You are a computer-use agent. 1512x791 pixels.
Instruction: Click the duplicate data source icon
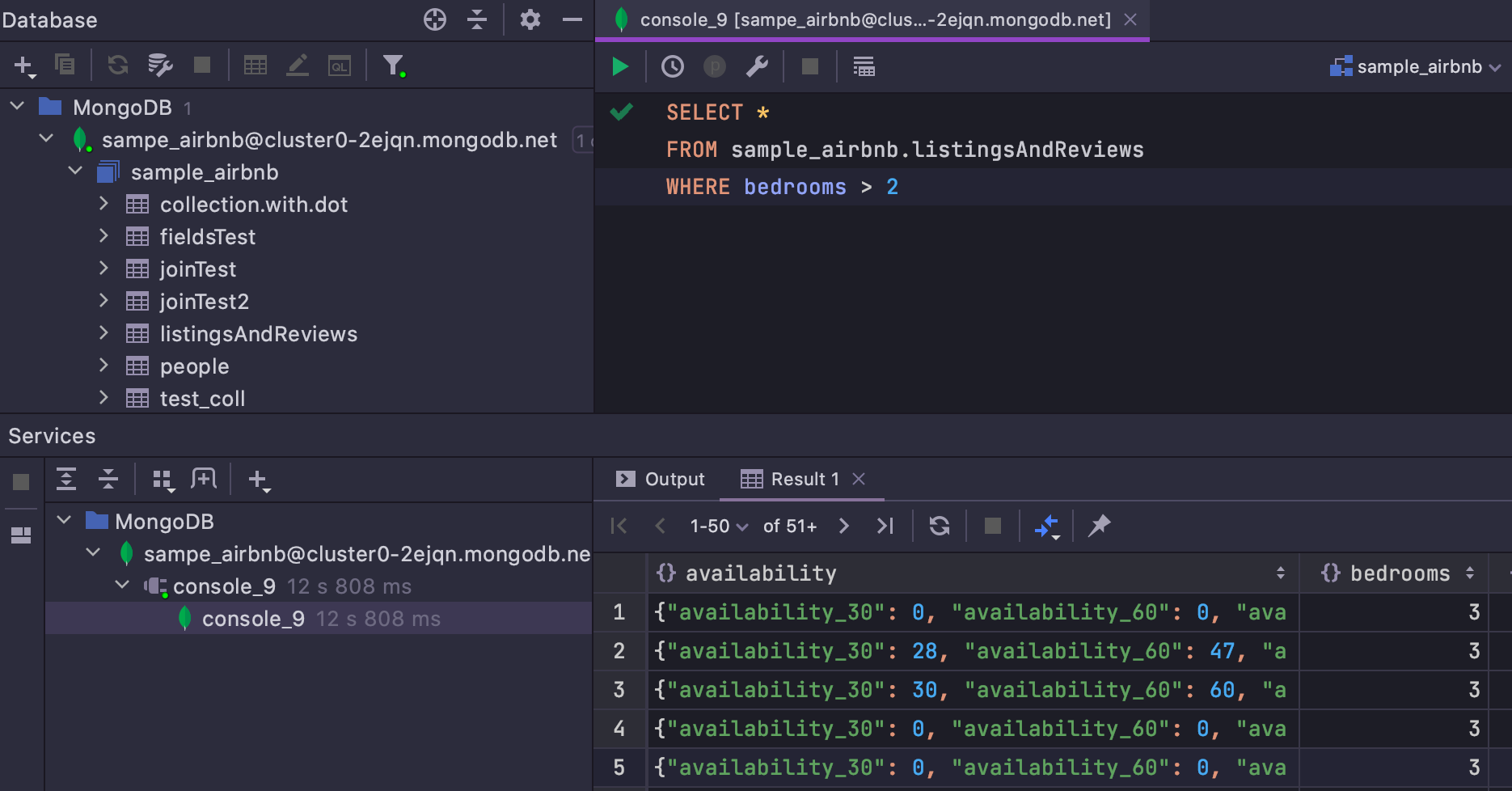(x=65, y=66)
